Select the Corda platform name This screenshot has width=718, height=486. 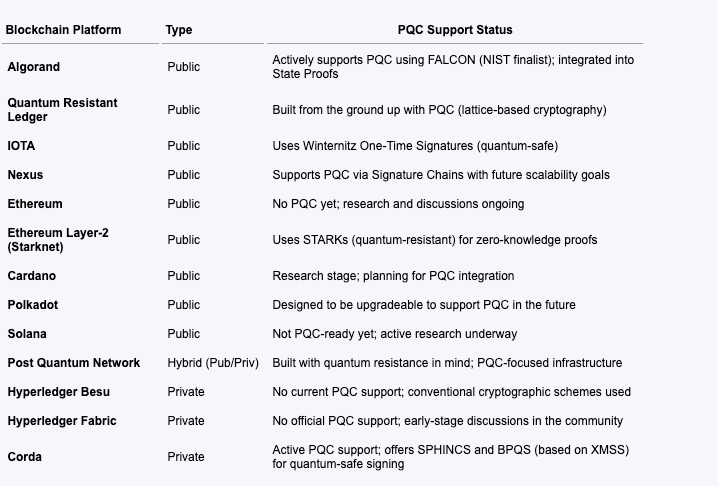pos(24,457)
